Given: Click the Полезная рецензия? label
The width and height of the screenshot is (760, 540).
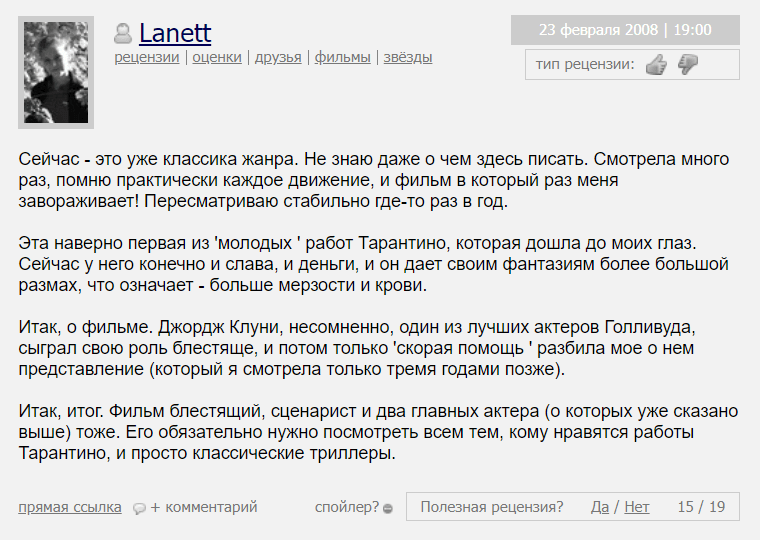Looking at the screenshot, I should [492, 507].
